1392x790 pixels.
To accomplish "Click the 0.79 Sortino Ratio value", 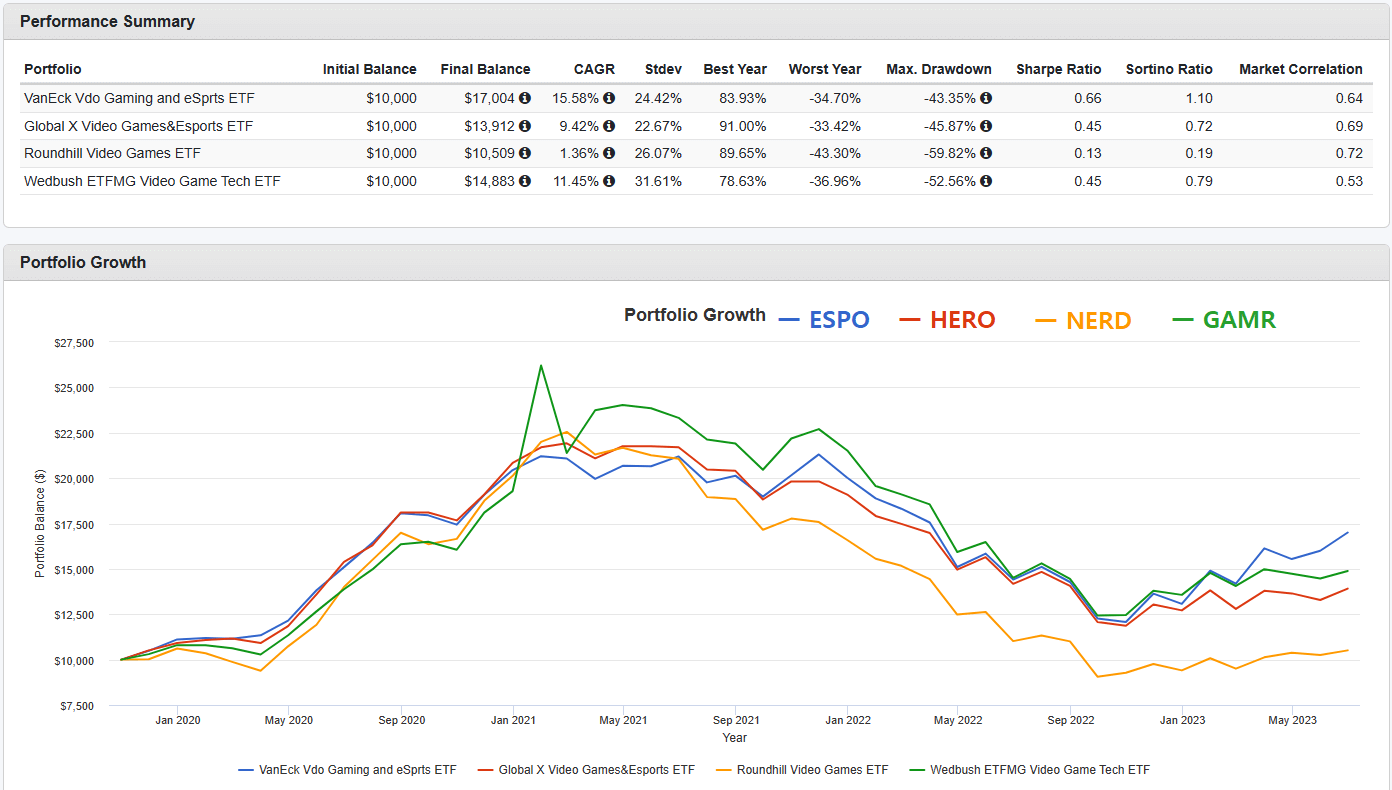I will [x=1199, y=181].
